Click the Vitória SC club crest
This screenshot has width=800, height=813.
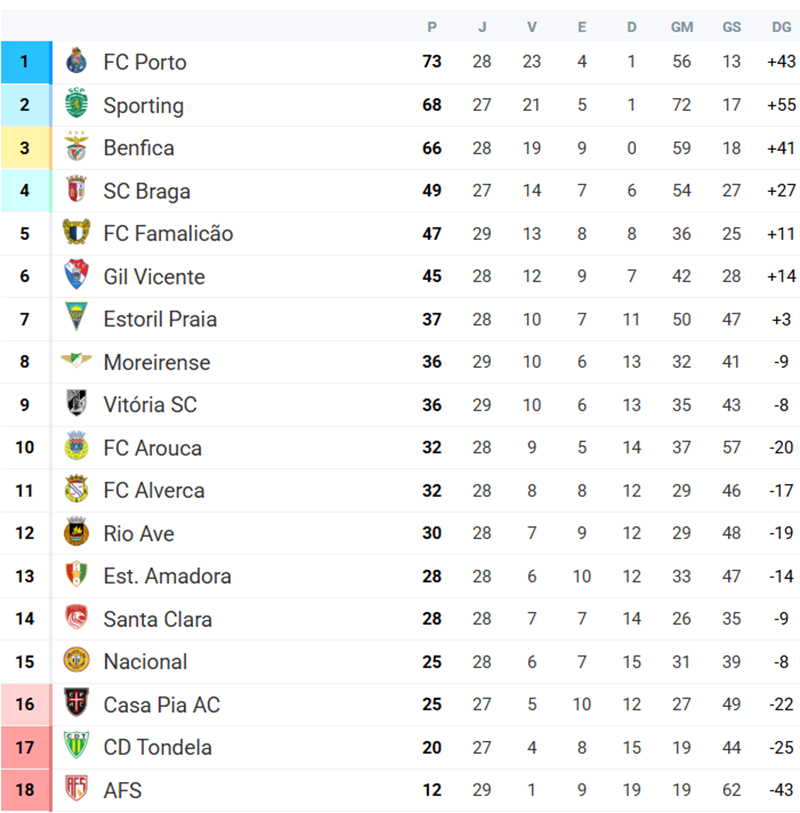click(x=76, y=404)
